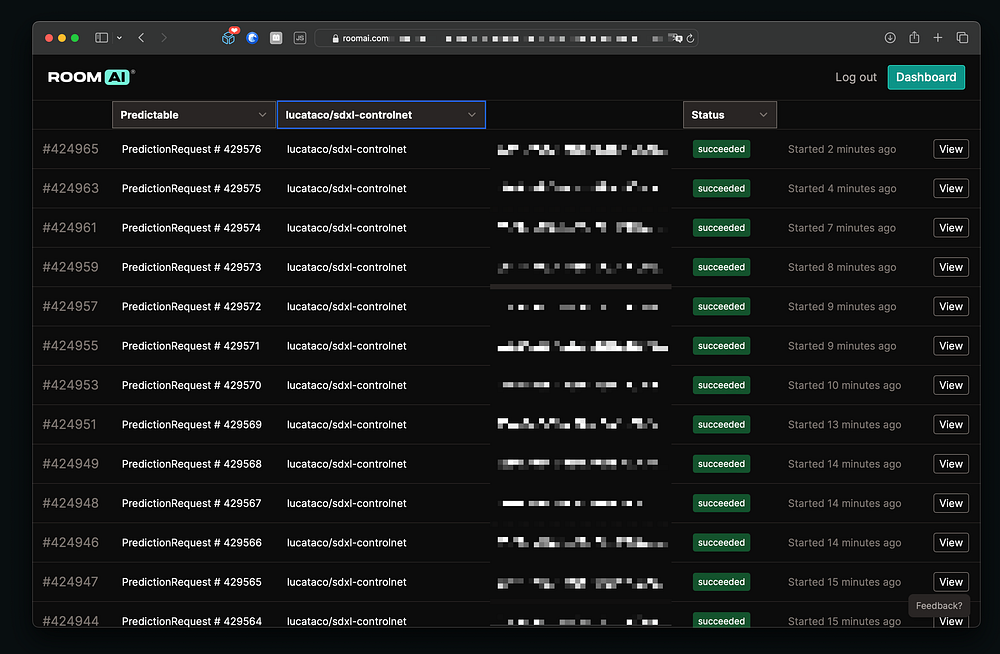
Task: Expand sidebar options chevron next to sidebar icon
Action: coord(120,38)
